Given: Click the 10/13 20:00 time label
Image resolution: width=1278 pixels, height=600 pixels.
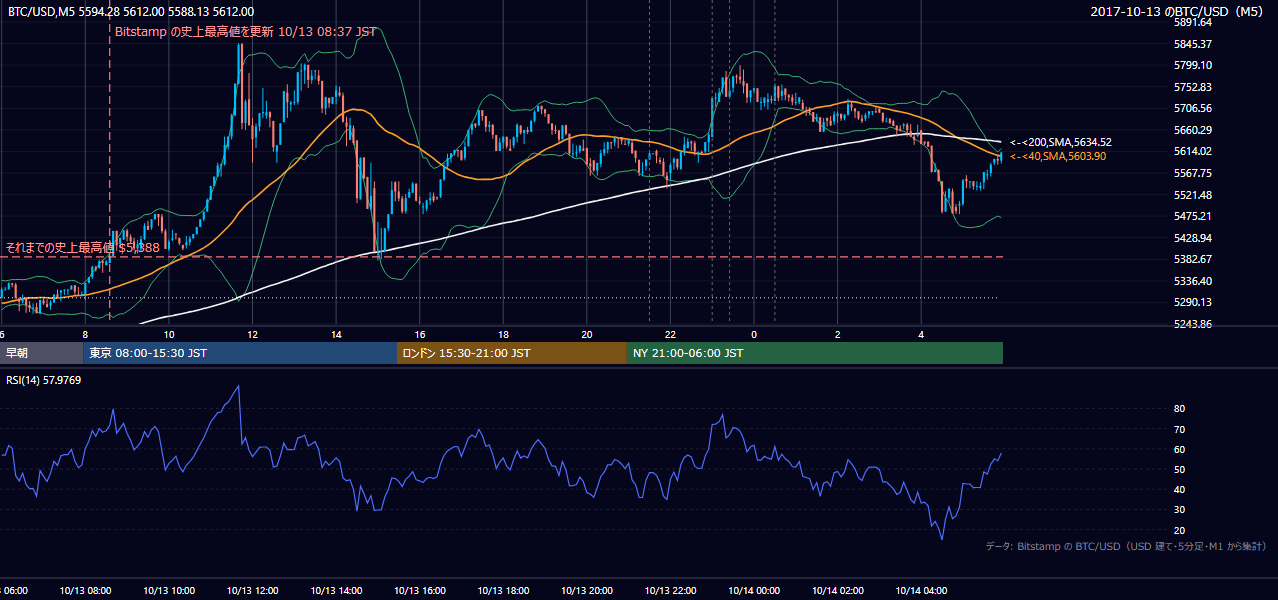Looking at the screenshot, I should (587, 591).
